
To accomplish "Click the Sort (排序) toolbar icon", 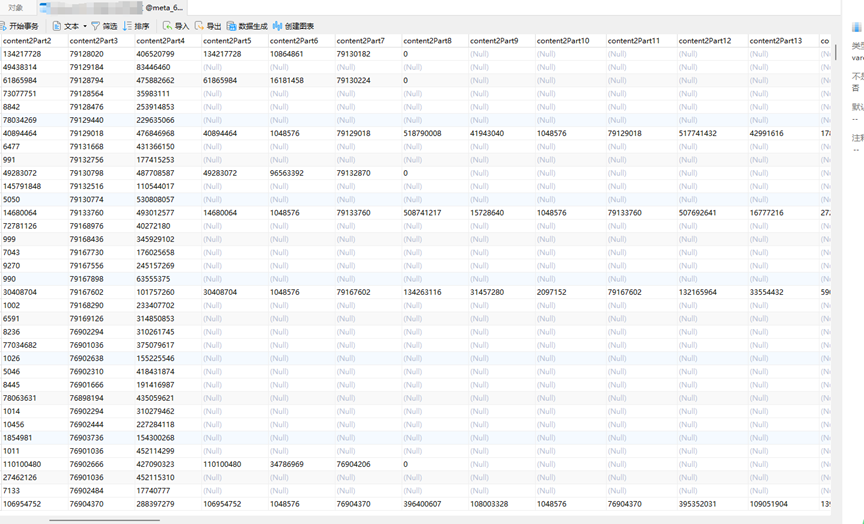I will pyautogui.click(x=136, y=26).
